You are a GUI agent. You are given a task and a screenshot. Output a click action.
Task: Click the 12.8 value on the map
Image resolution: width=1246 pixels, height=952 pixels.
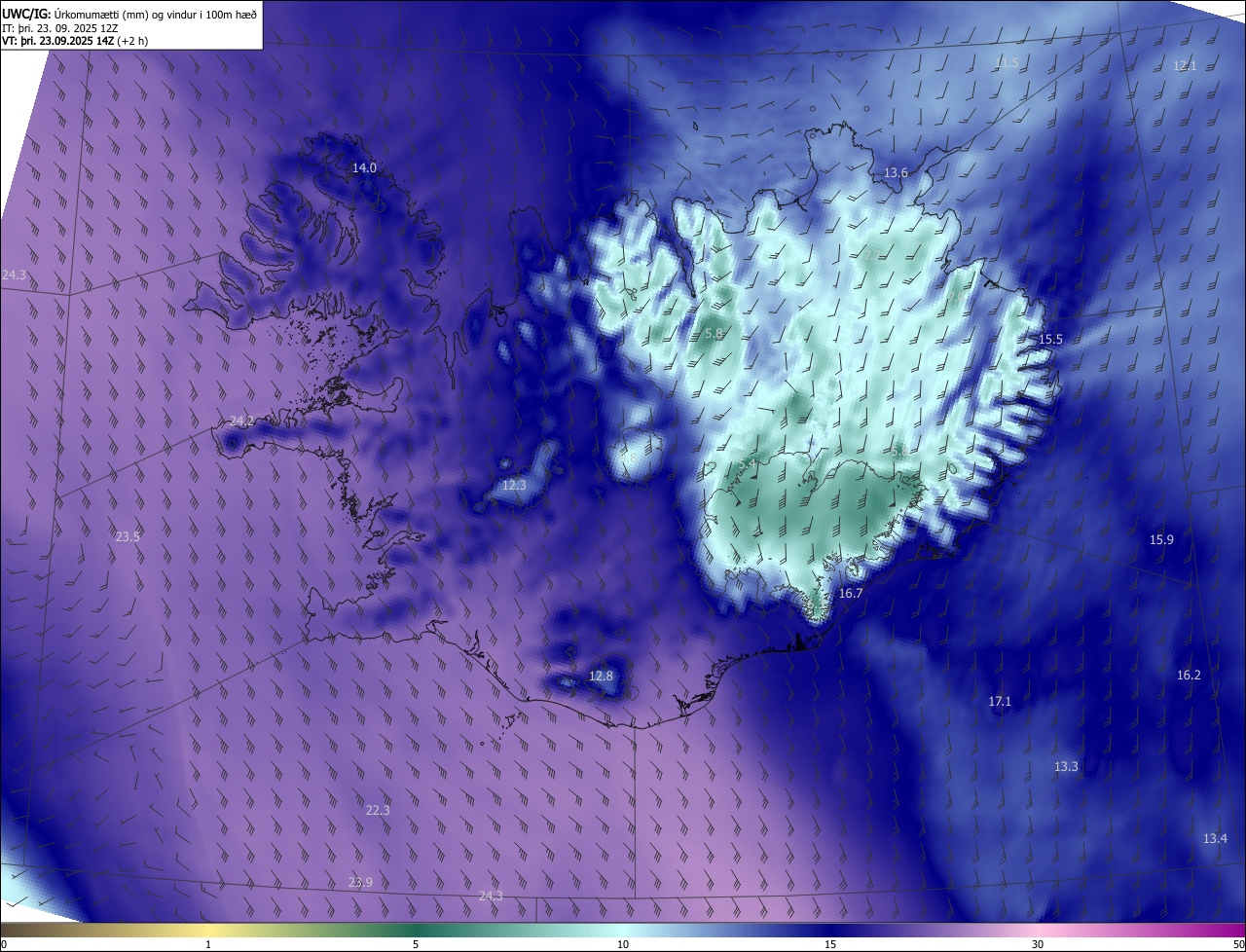[x=602, y=677]
